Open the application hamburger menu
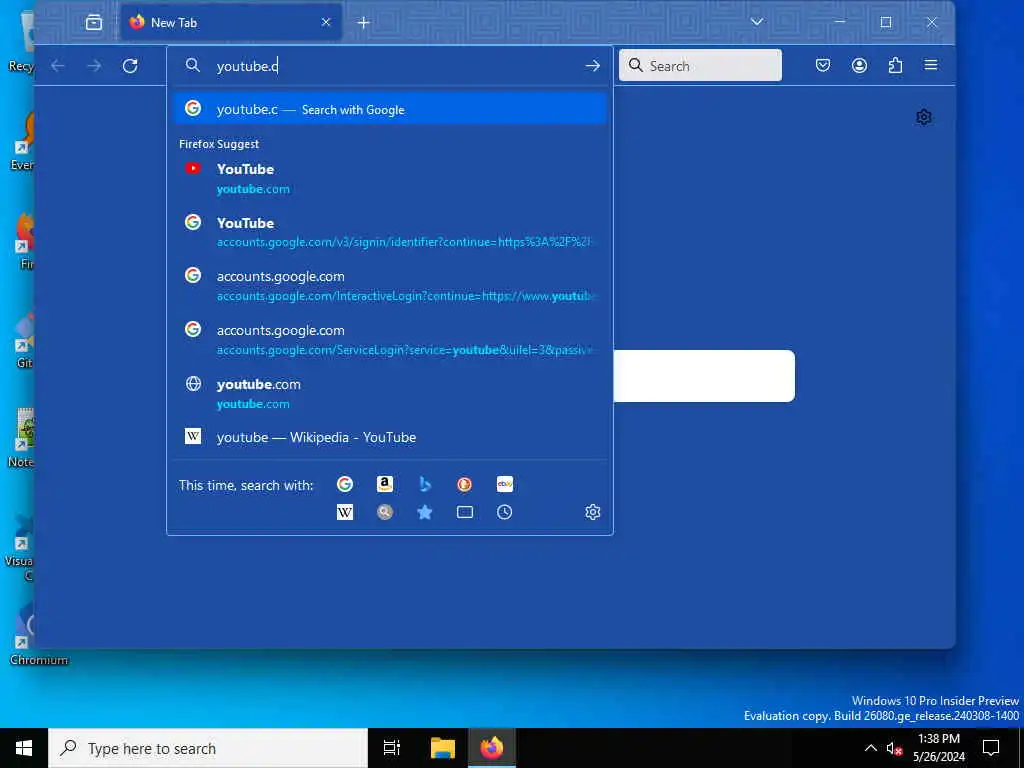The image size is (1024, 768). 931,65
